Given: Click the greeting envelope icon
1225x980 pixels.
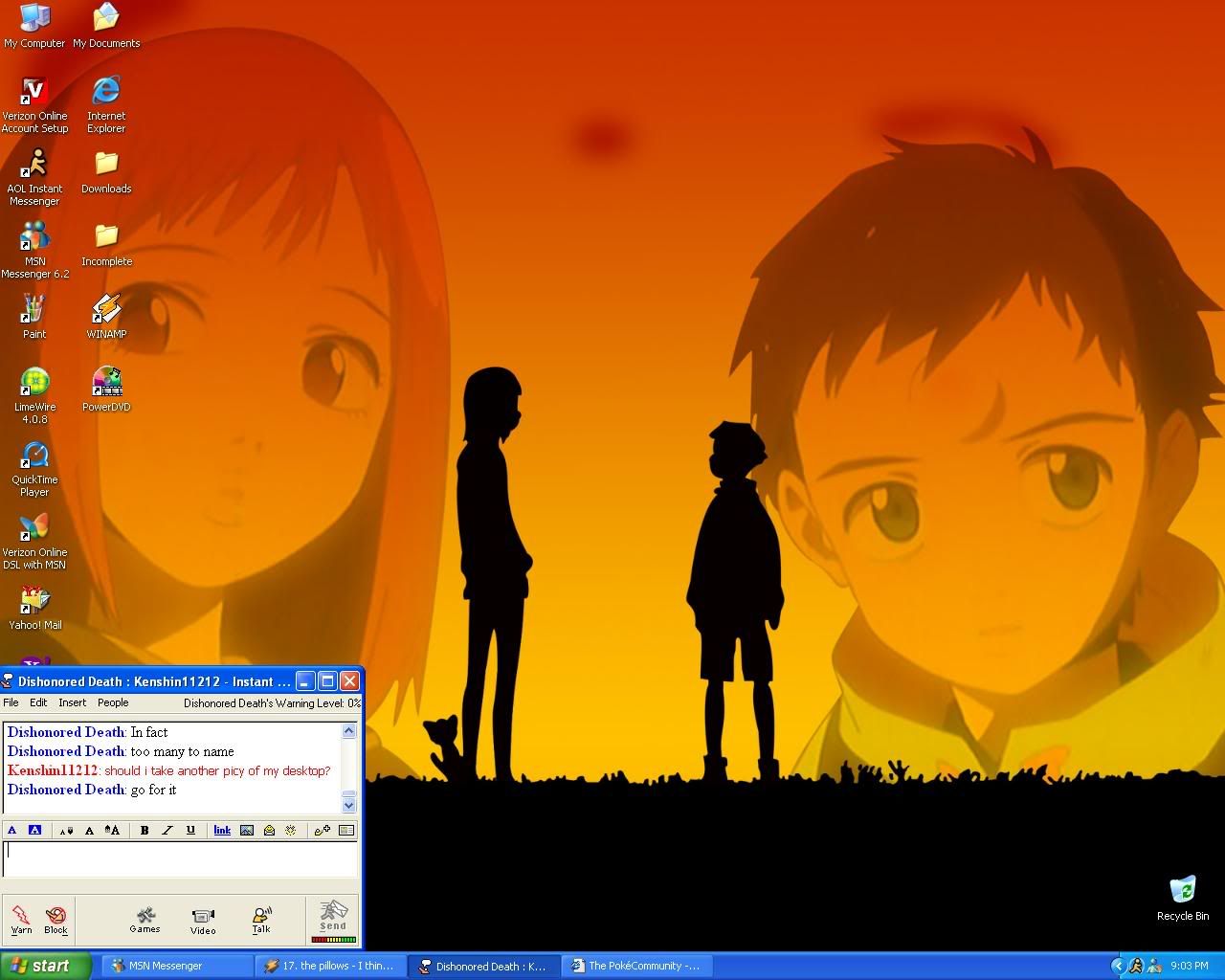Looking at the screenshot, I should tap(269, 830).
